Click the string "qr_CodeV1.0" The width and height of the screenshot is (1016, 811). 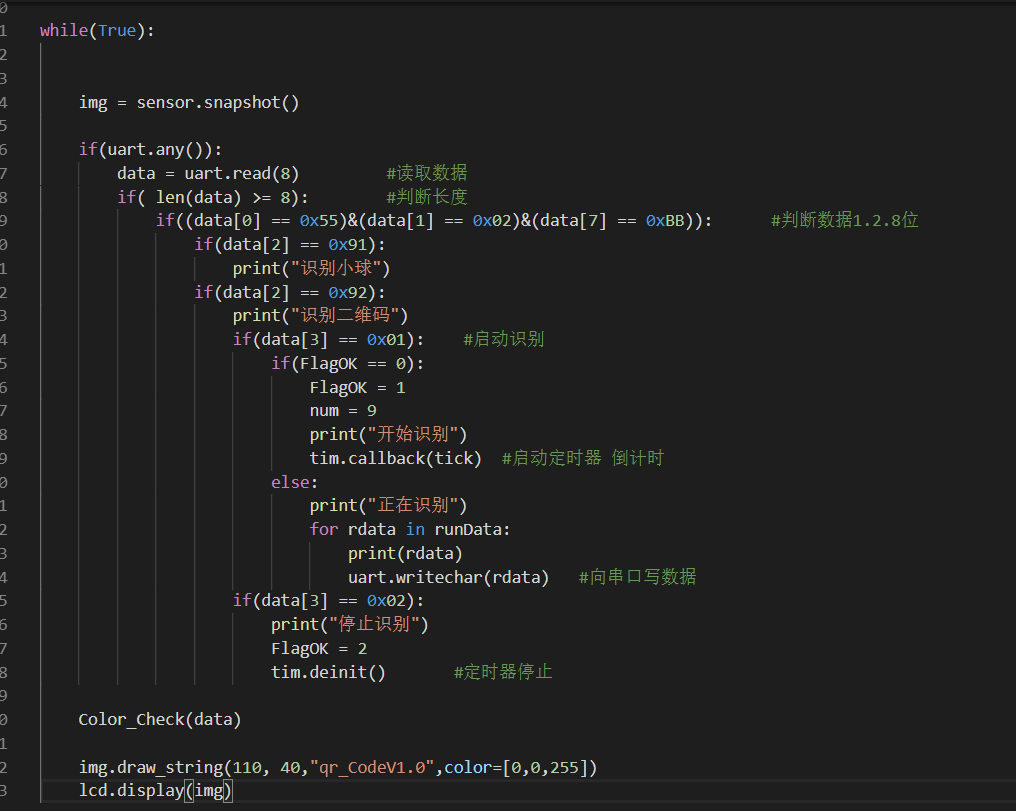tap(373, 768)
